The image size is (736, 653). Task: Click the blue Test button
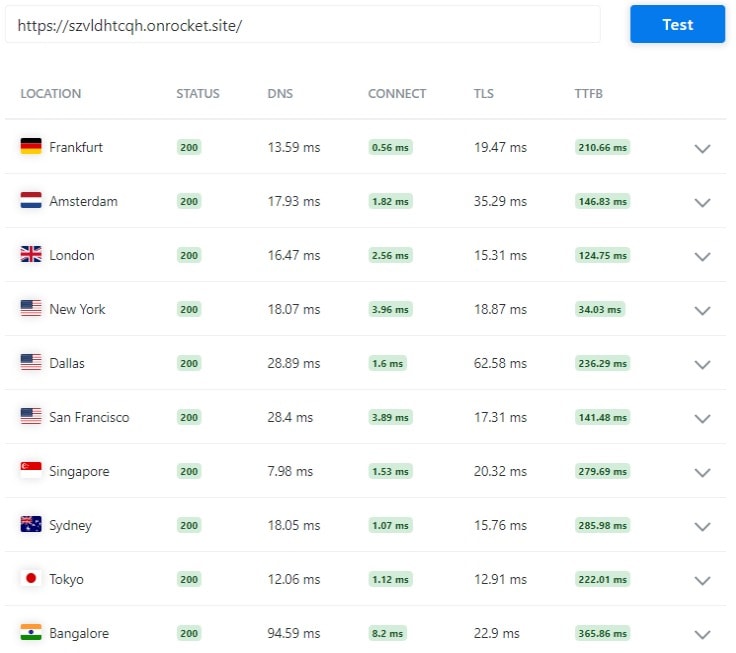click(677, 24)
